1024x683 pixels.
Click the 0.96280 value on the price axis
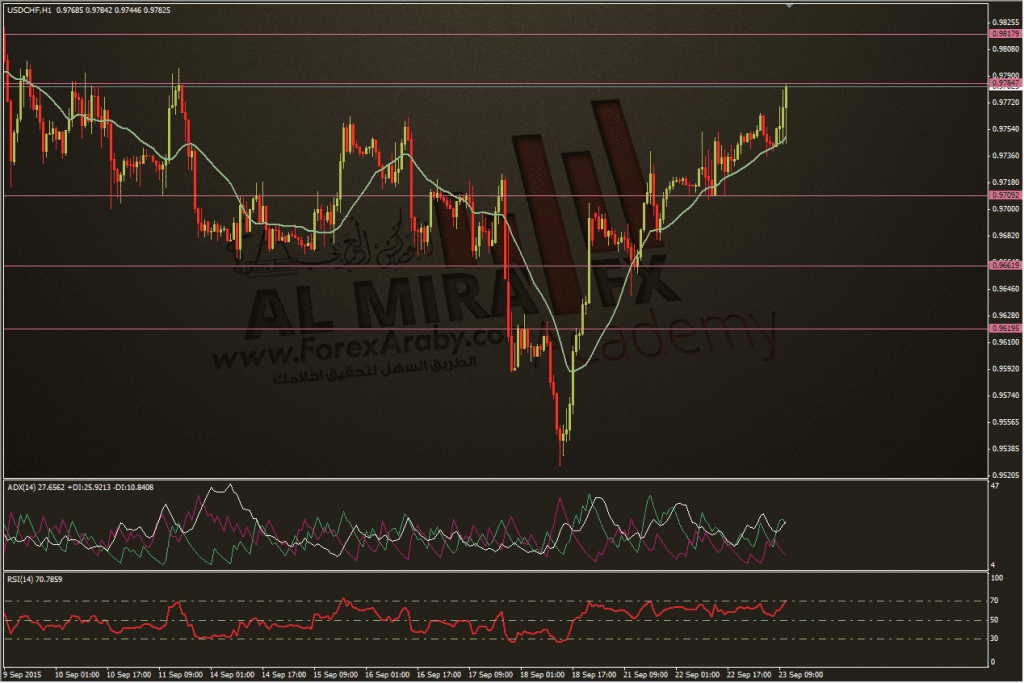(1006, 315)
